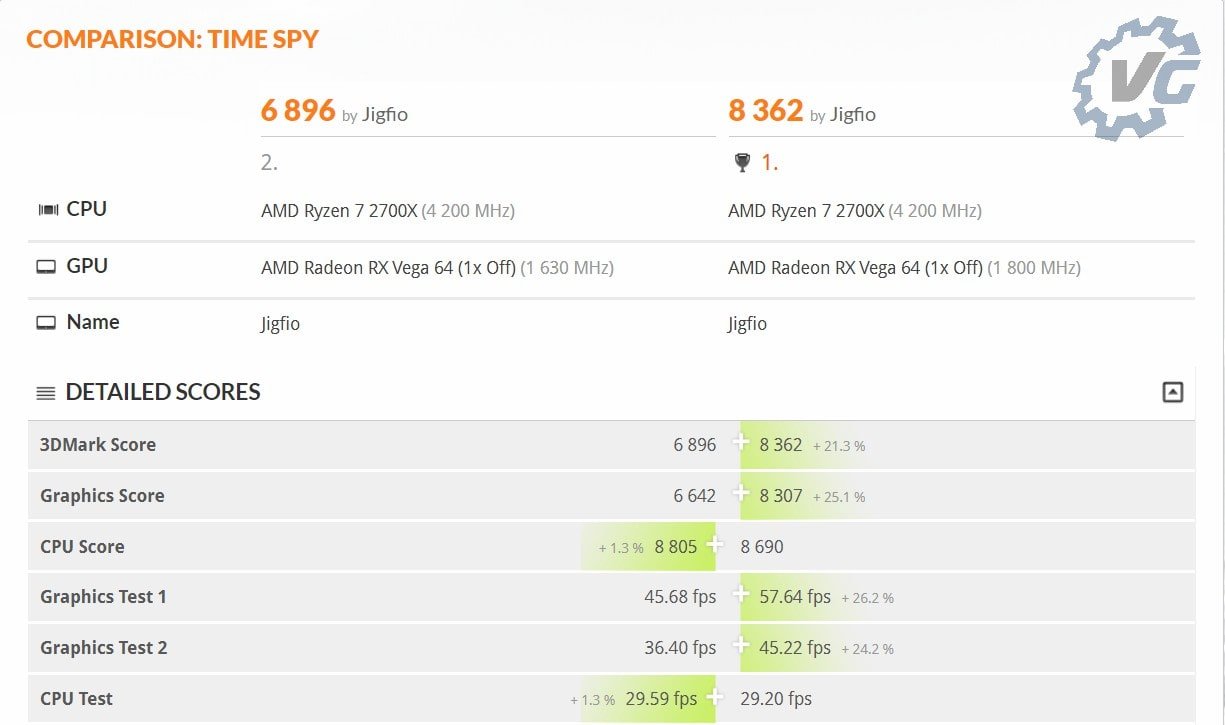Image resolution: width=1225 pixels, height=725 pixels.
Task: Collapse the Detailed Scores section
Action: (1173, 392)
